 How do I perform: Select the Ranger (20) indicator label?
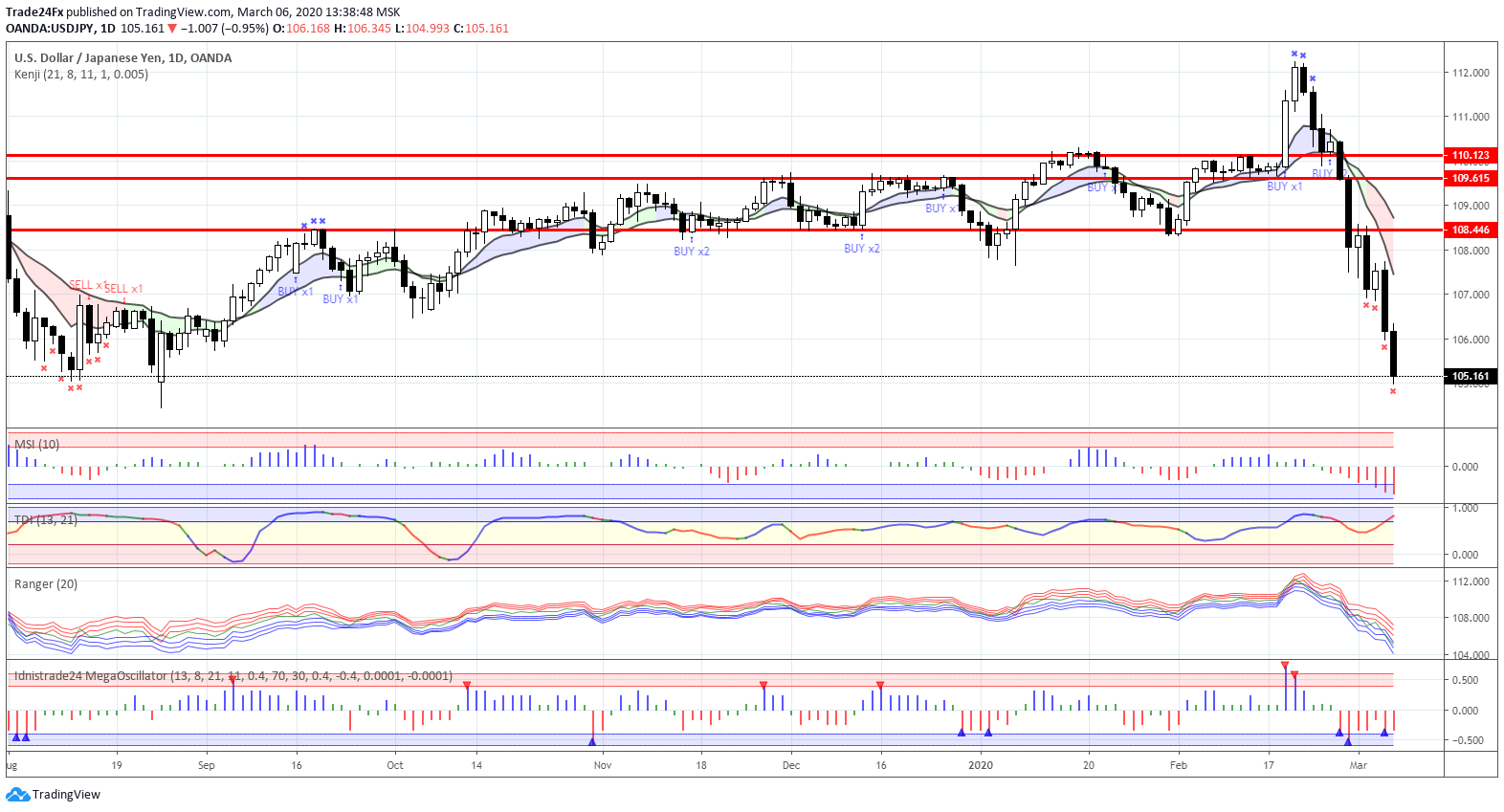click(x=46, y=584)
